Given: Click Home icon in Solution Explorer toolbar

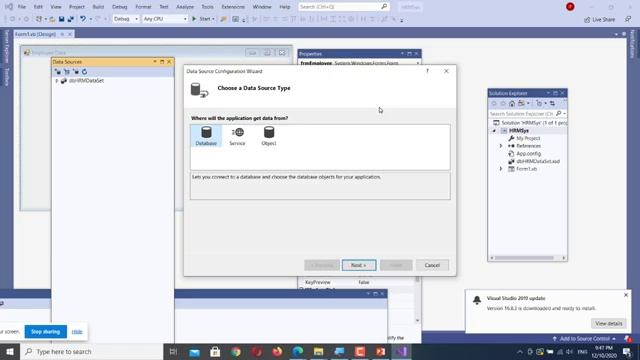Looking at the screenshot, I should point(512,103).
